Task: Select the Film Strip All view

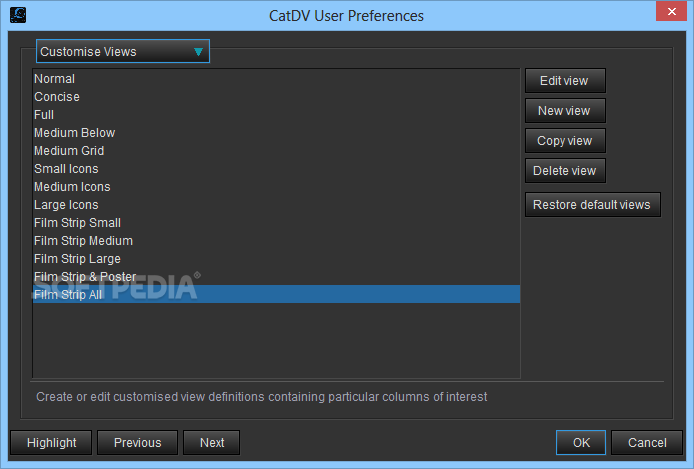Action: coord(276,294)
